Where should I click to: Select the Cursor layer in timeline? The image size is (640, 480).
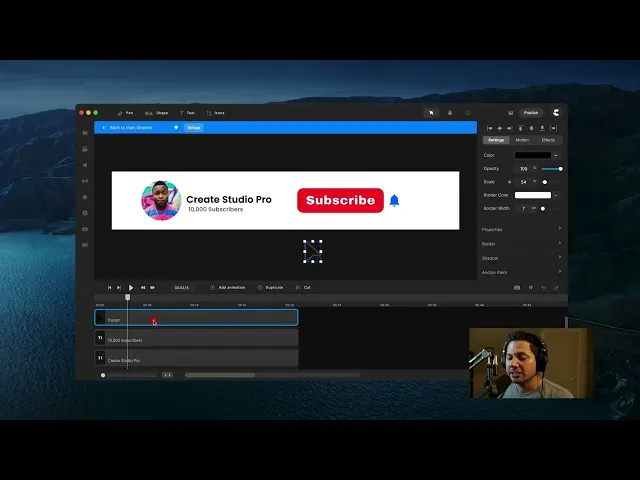[196, 318]
